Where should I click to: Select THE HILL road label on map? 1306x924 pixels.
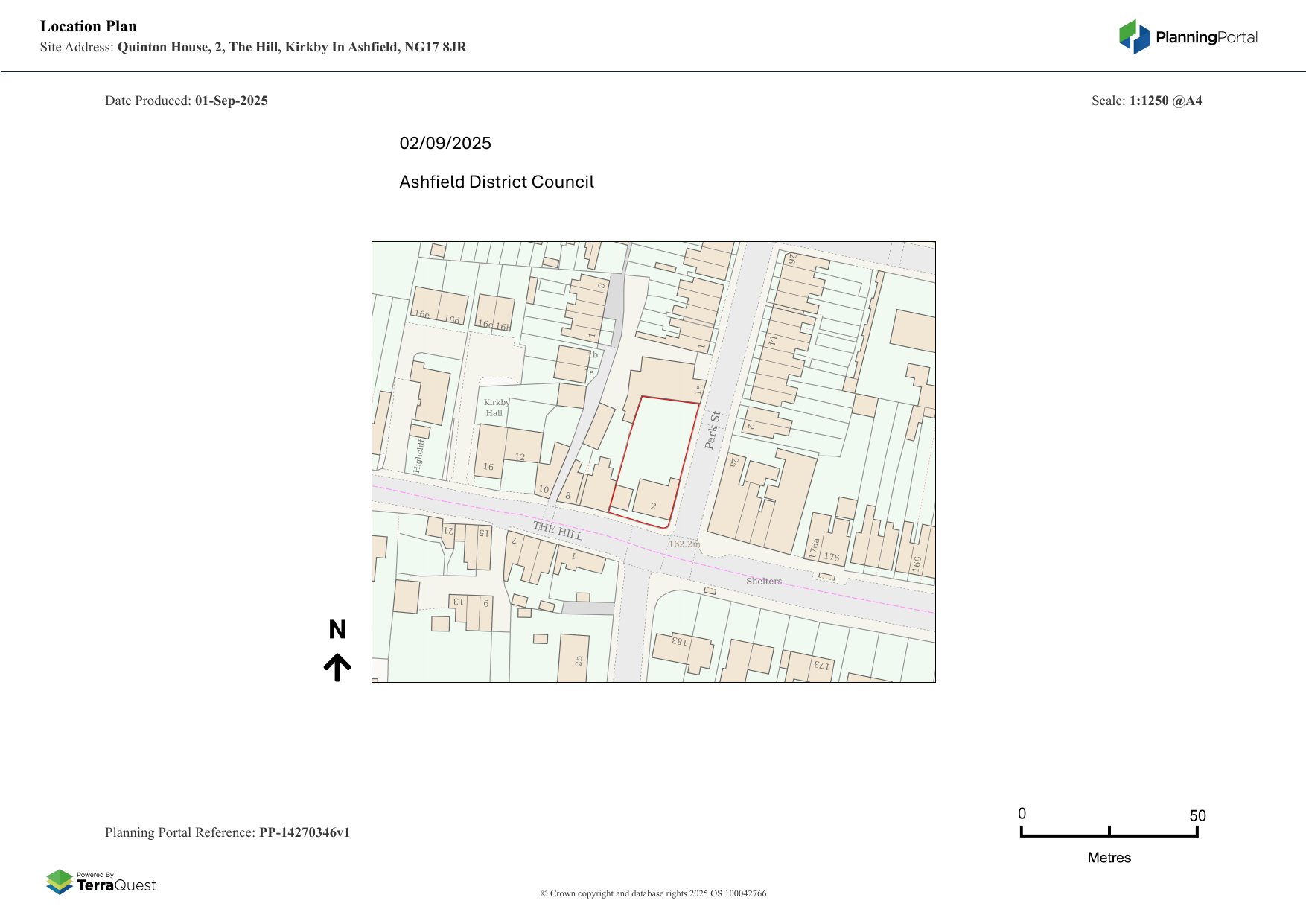click(558, 531)
